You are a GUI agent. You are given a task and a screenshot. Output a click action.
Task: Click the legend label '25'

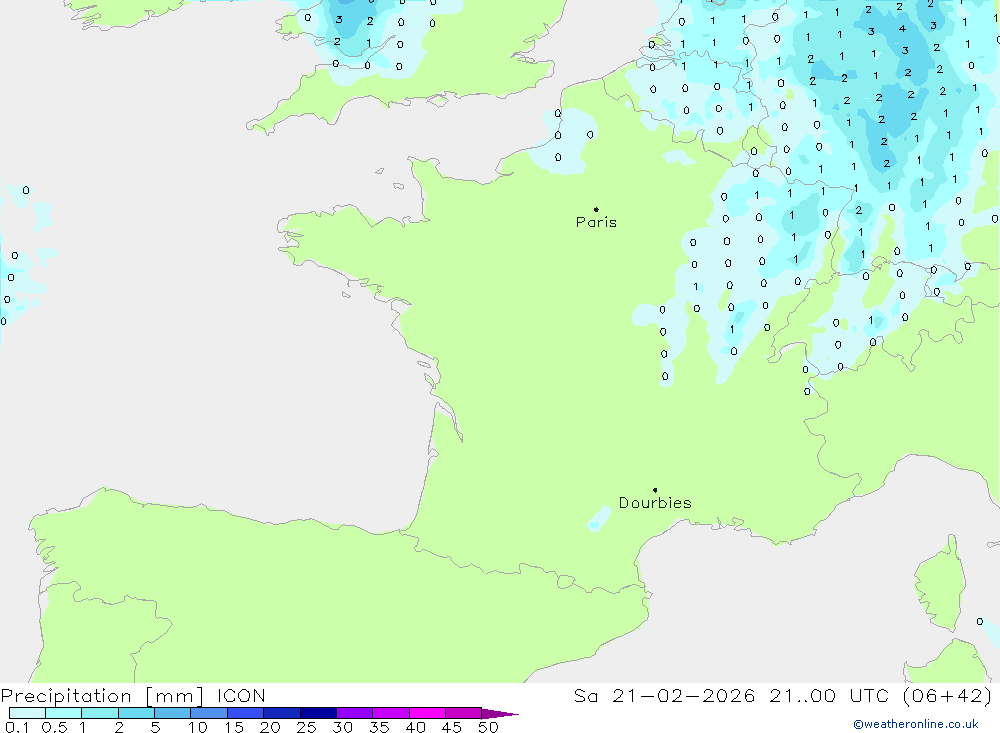(307, 727)
